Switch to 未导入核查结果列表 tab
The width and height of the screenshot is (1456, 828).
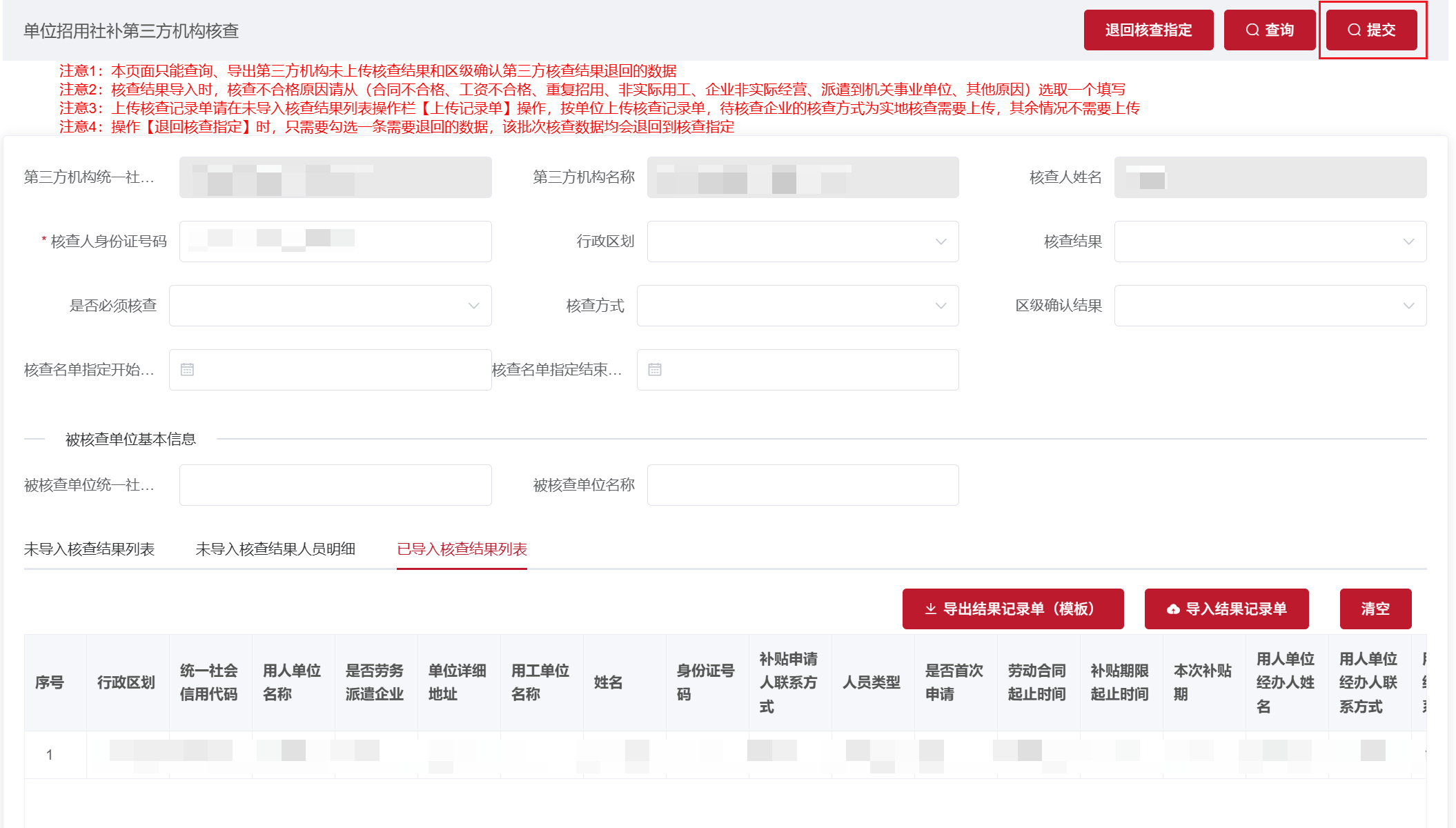click(90, 549)
